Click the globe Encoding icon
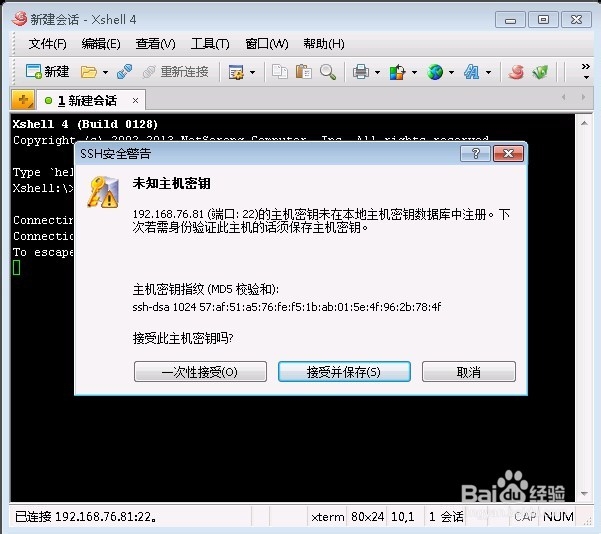 pos(435,72)
